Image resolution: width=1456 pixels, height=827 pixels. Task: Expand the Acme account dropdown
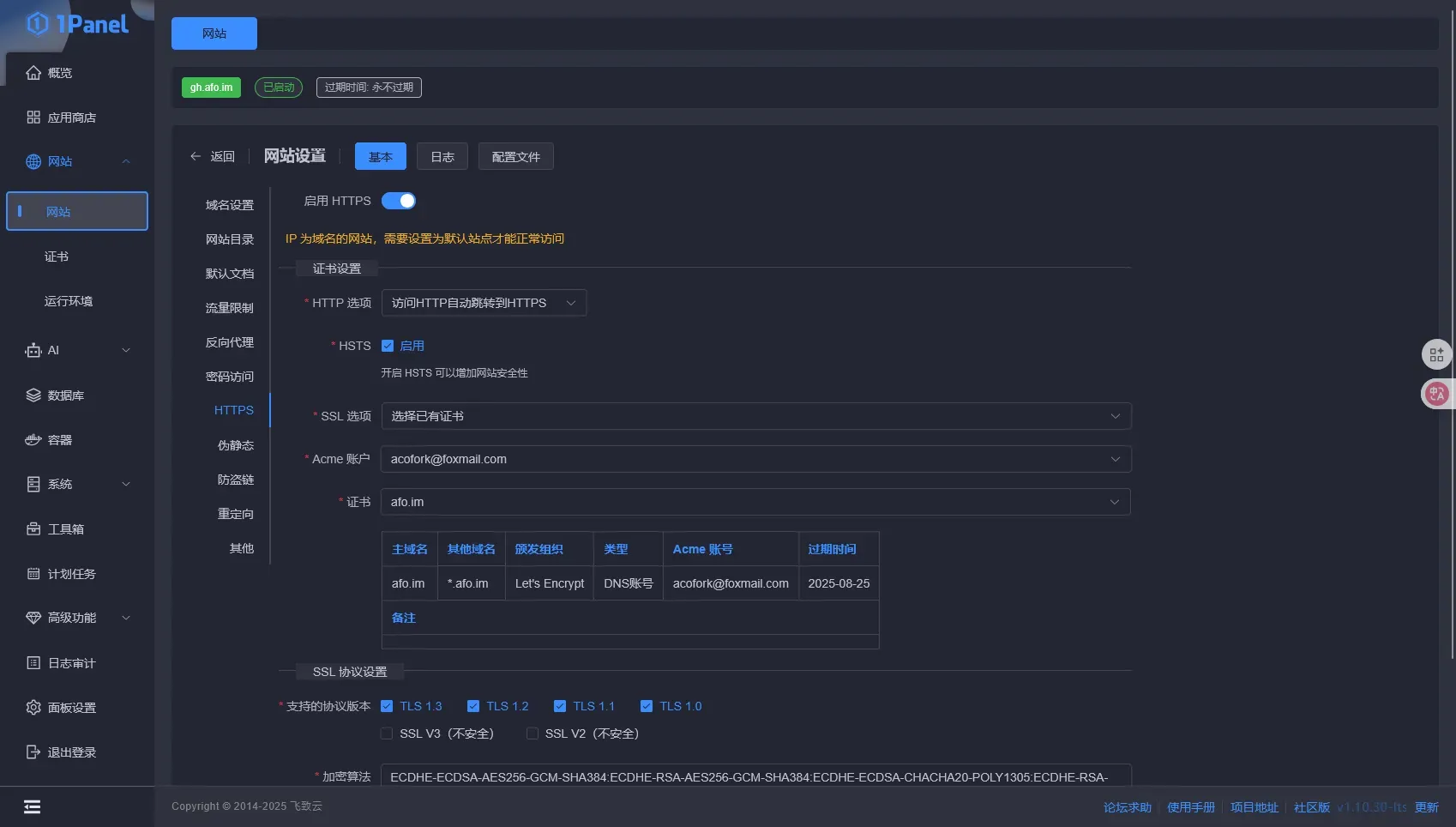coord(755,459)
